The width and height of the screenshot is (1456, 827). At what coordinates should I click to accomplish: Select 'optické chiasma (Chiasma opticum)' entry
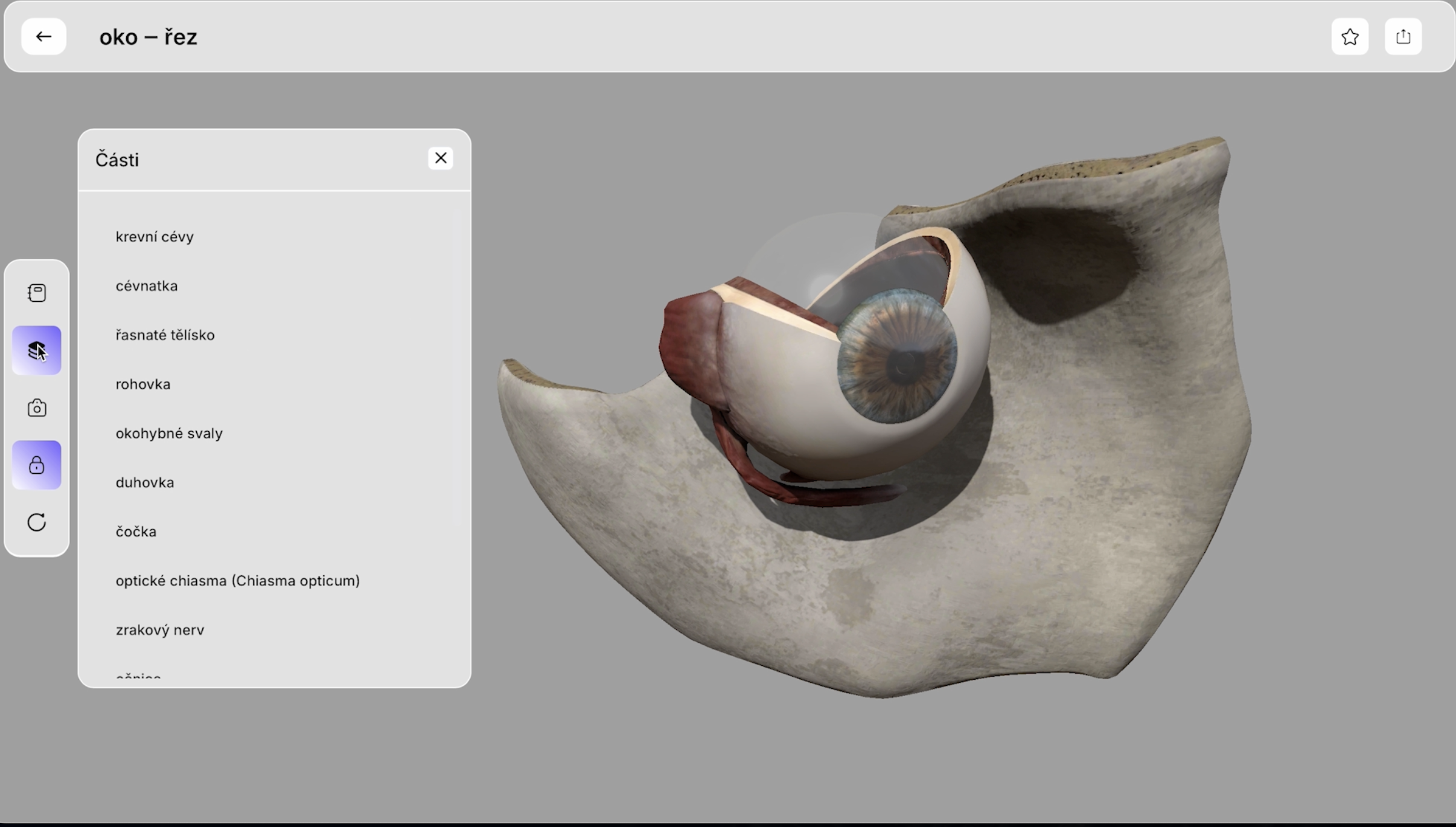coord(237,581)
